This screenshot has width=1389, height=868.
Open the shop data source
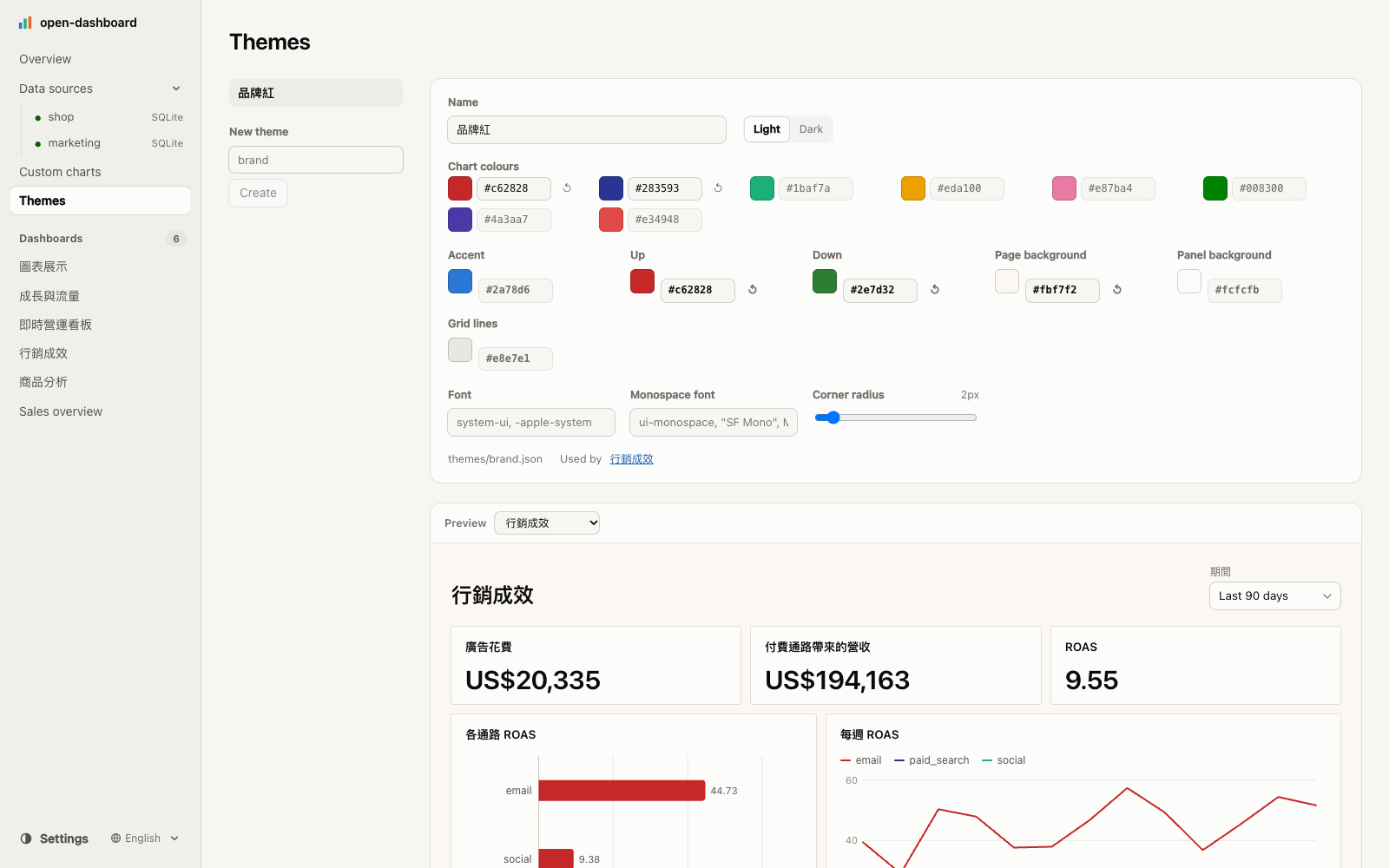108,117
